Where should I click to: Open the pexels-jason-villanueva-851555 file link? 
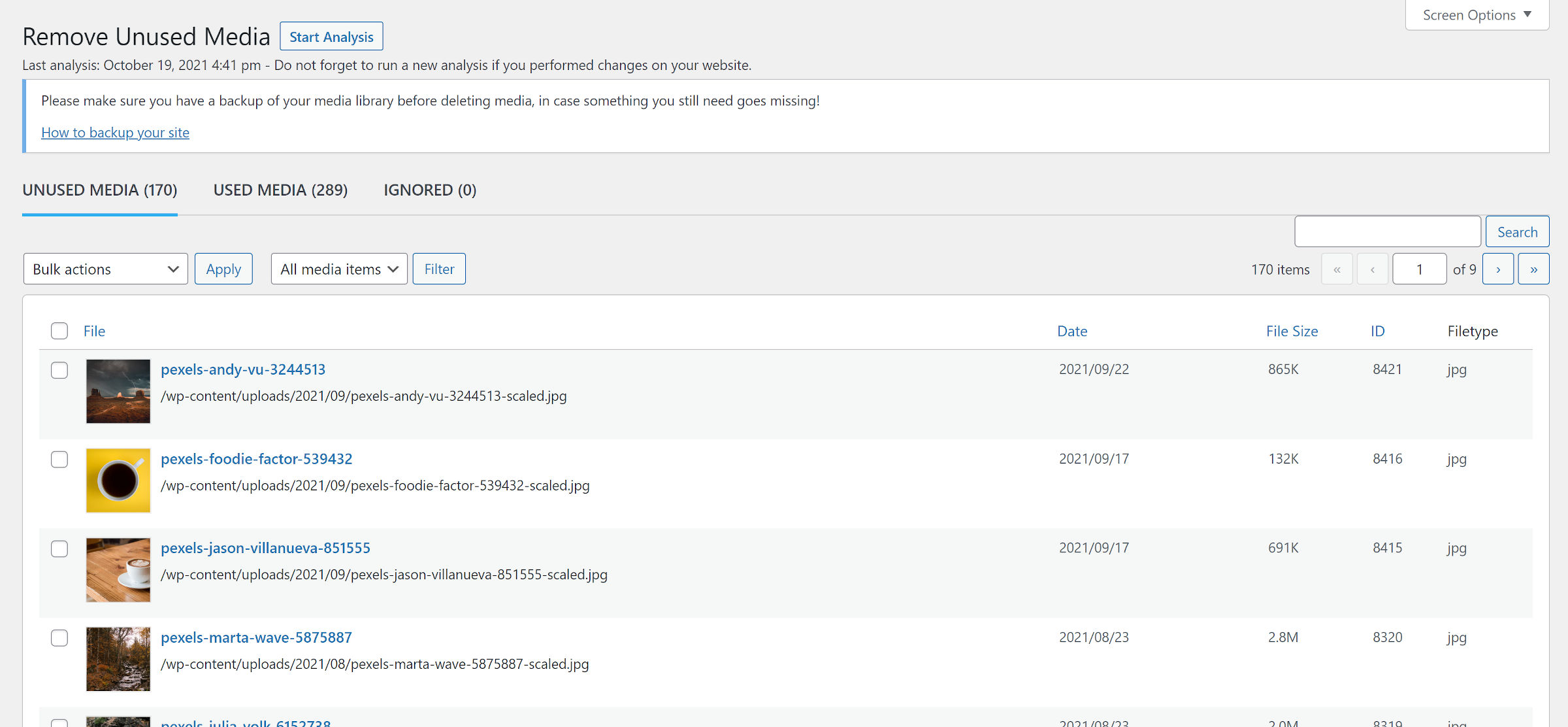(x=266, y=548)
